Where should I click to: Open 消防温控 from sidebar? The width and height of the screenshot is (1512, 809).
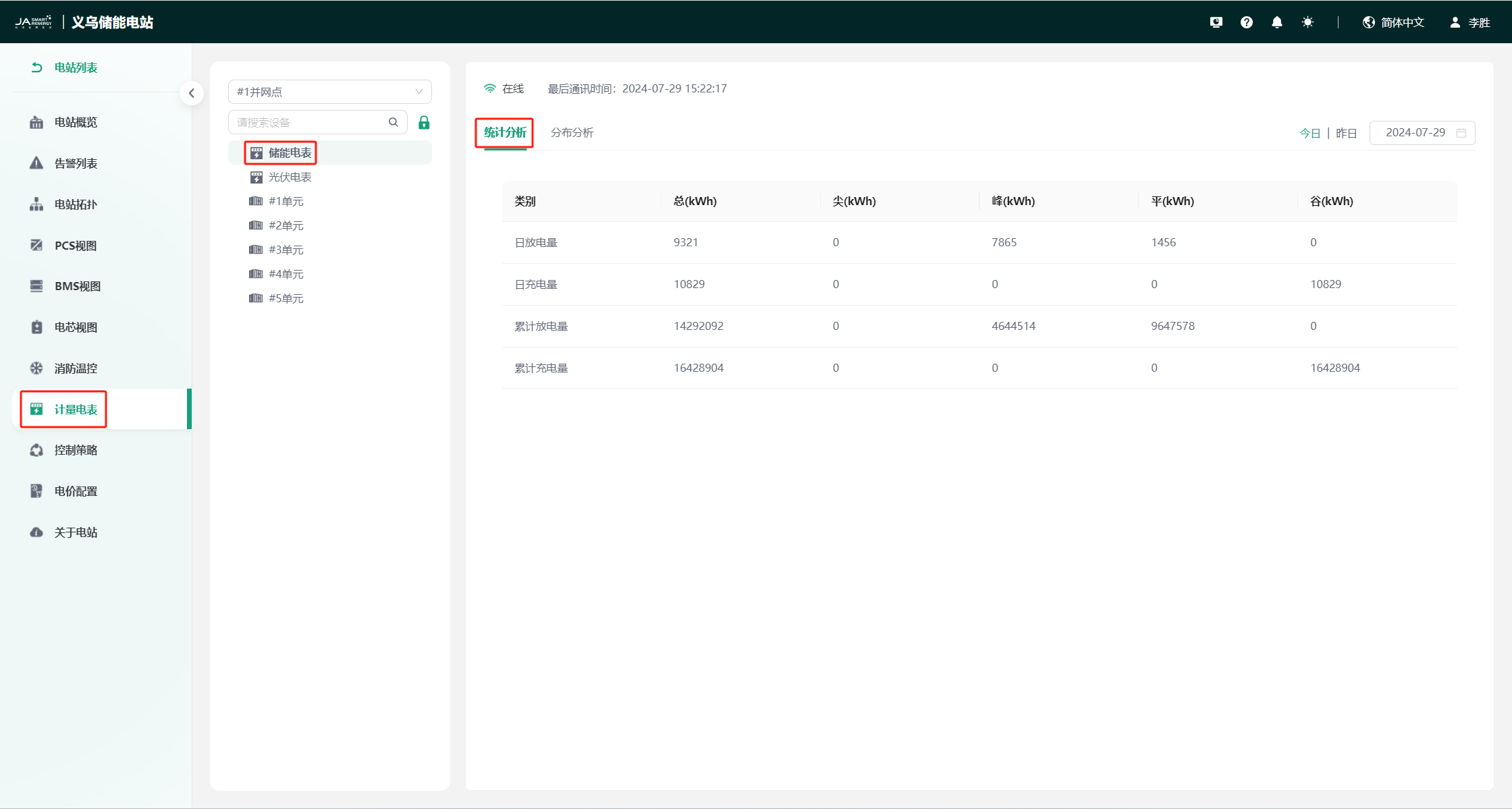coord(76,368)
